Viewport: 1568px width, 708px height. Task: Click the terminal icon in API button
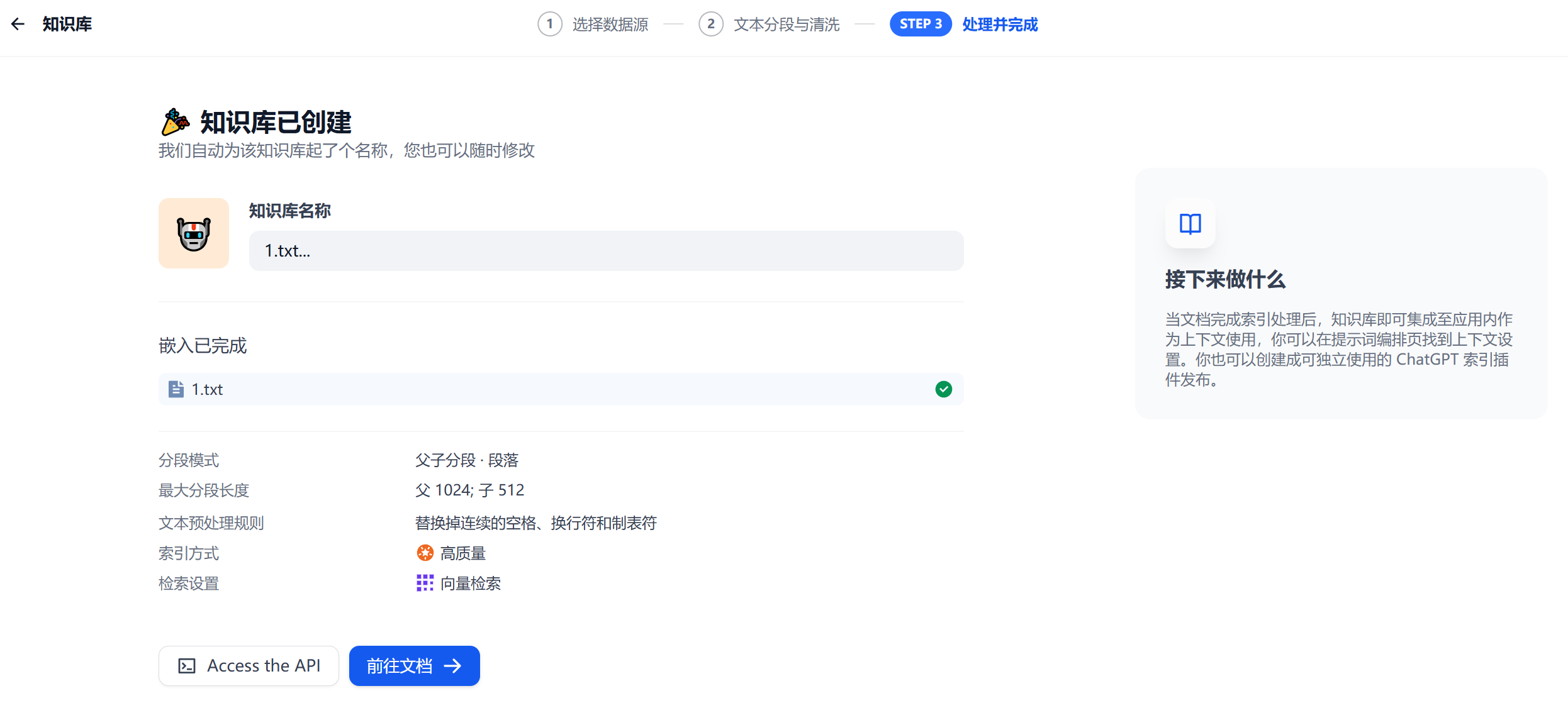[x=187, y=666]
